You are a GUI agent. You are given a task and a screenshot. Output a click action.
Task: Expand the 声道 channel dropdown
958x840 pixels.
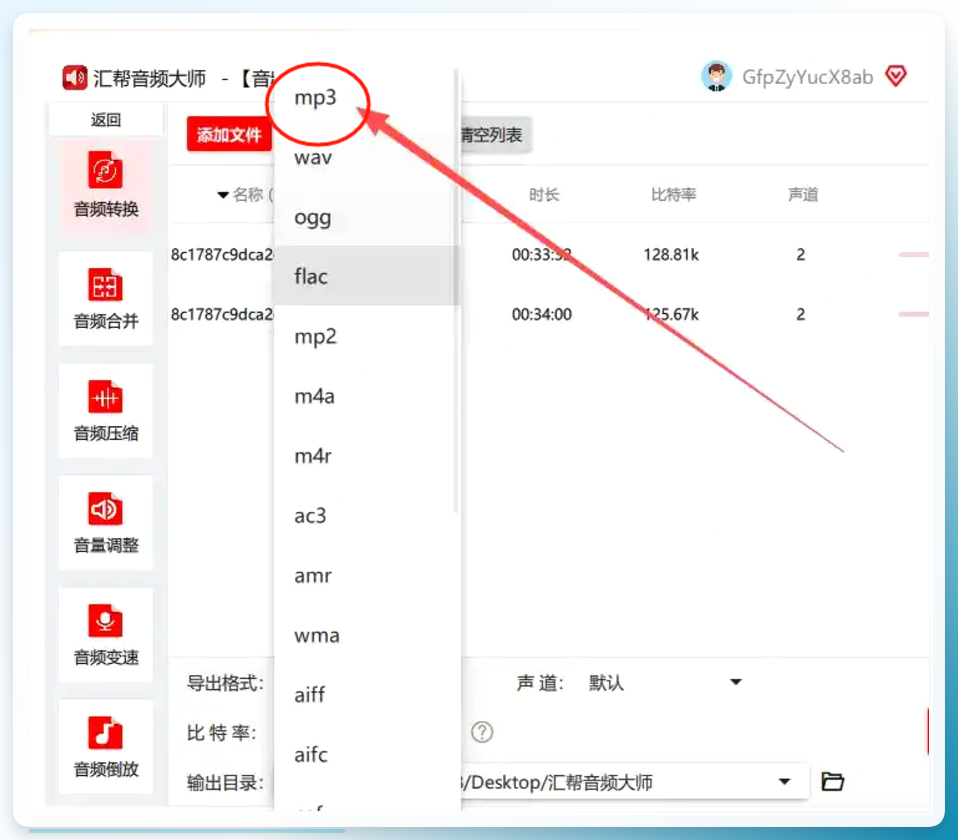736,682
